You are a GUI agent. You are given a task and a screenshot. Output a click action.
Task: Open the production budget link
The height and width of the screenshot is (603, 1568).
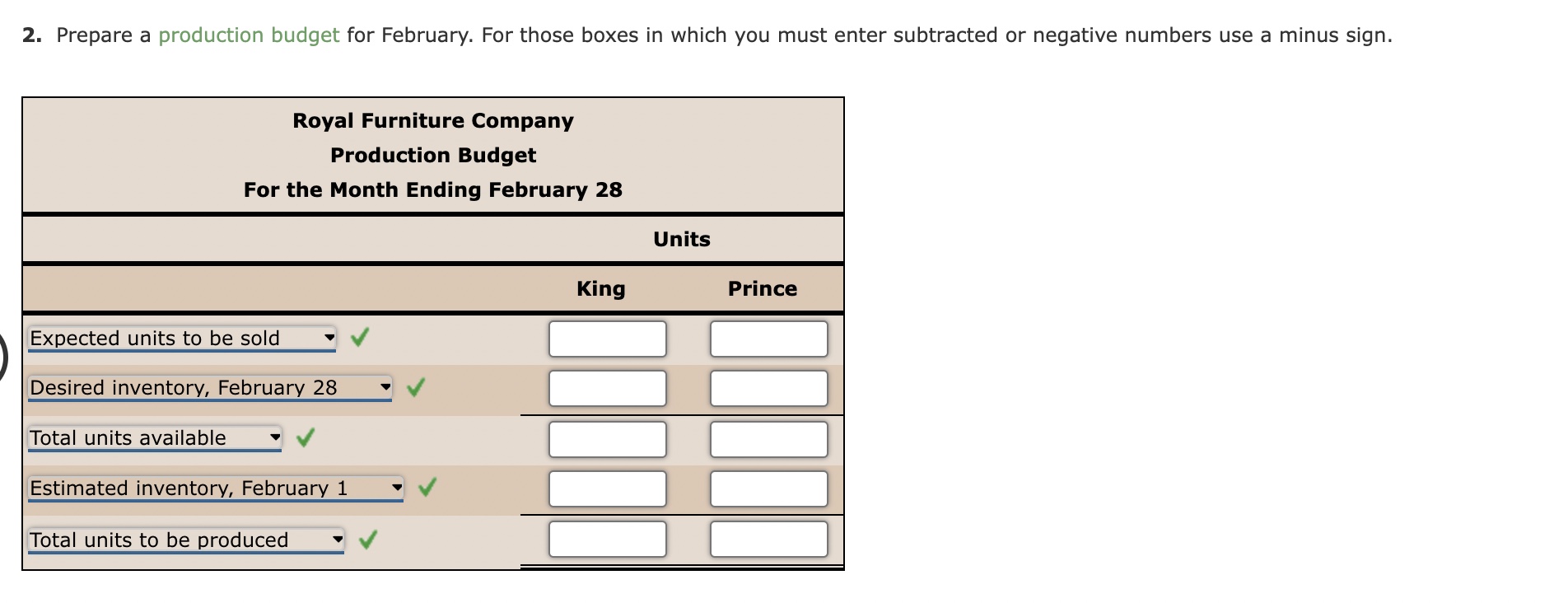(x=249, y=35)
